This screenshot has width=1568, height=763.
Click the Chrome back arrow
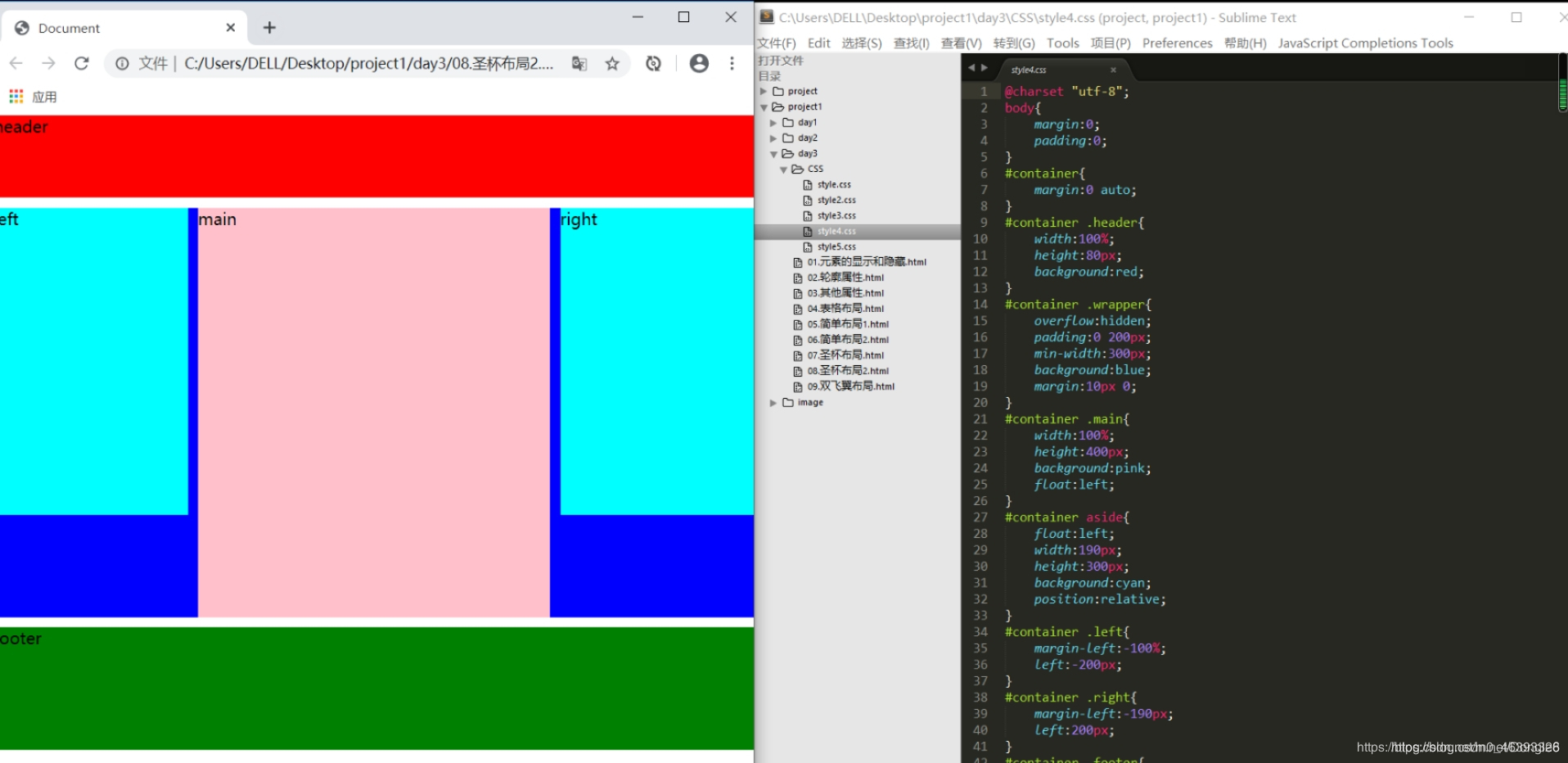pyautogui.click(x=16, y=63)
